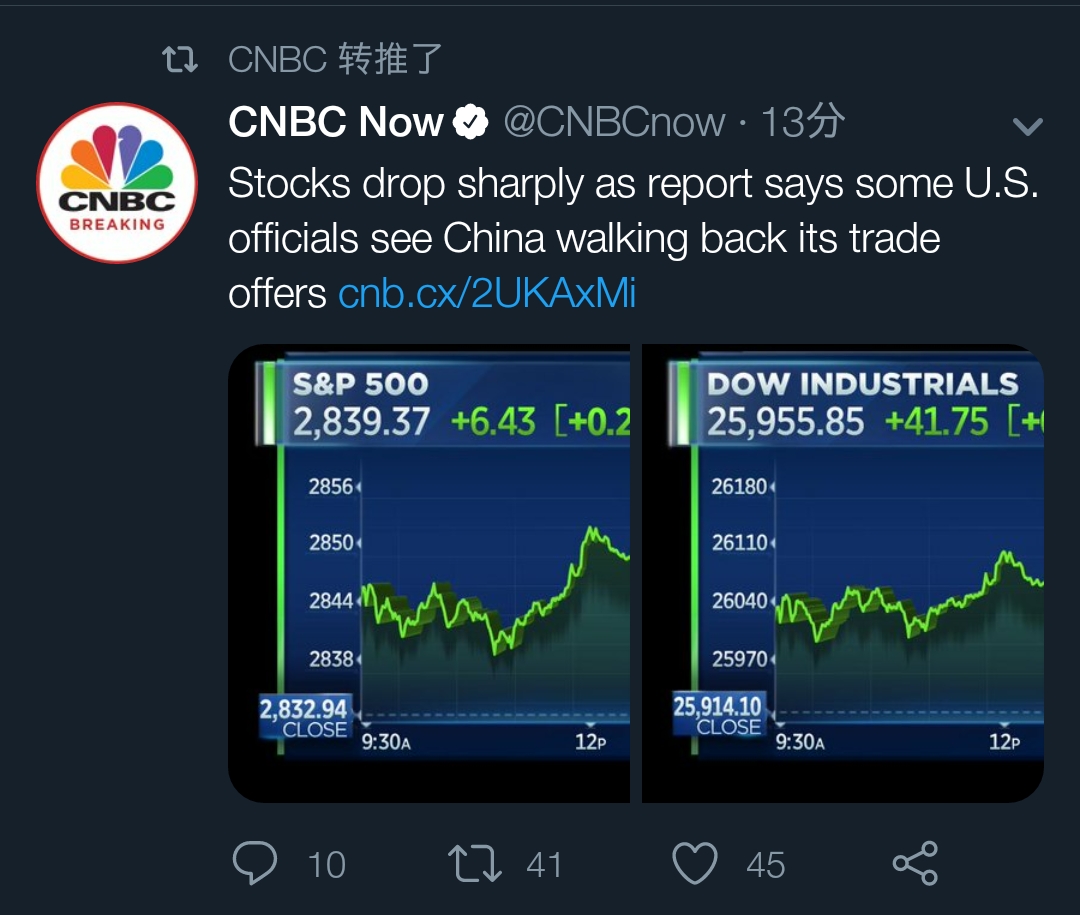This screenshot has width=1080, height=915.
Task: Click the retweet count 41
Action: (544, 865)
